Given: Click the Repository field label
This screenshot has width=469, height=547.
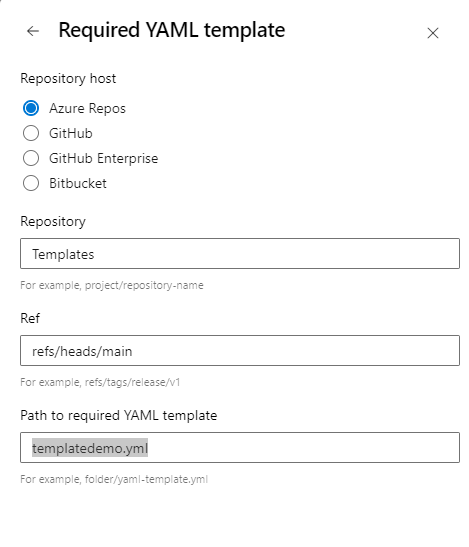Looking at the screenshot, I should click(x=53, y=222).
